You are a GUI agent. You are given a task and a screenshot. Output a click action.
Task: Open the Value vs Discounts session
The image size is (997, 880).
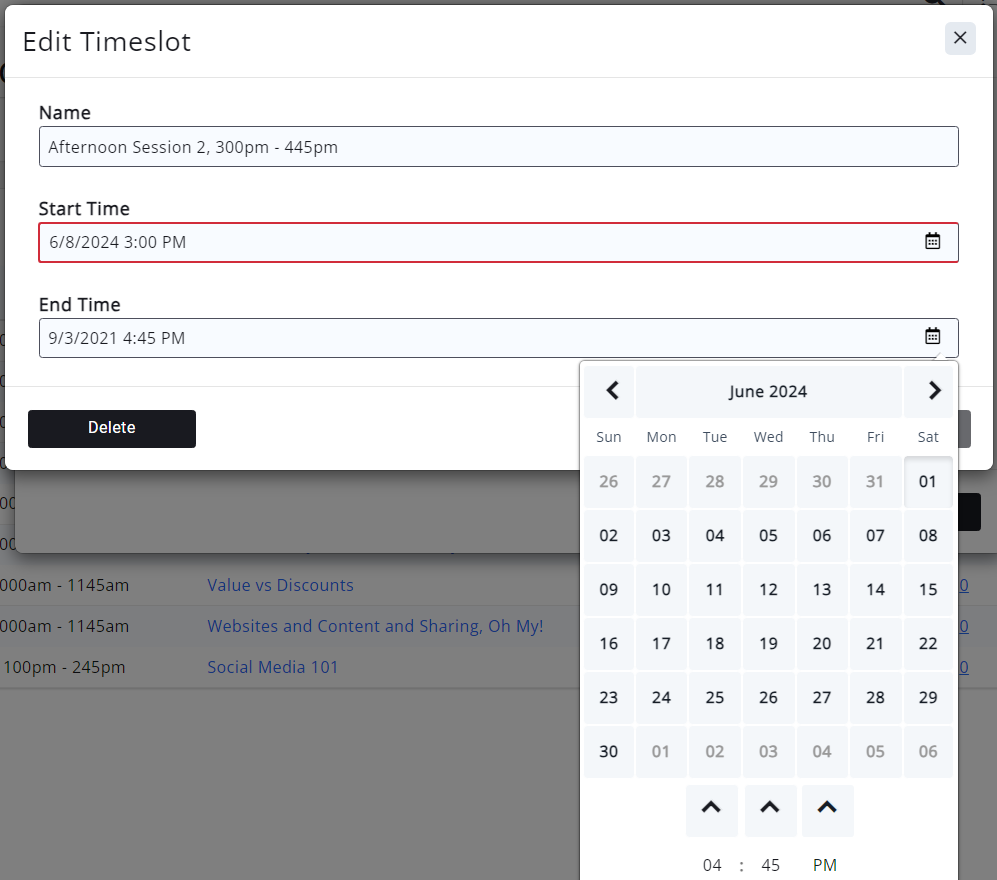click(280, 584)
